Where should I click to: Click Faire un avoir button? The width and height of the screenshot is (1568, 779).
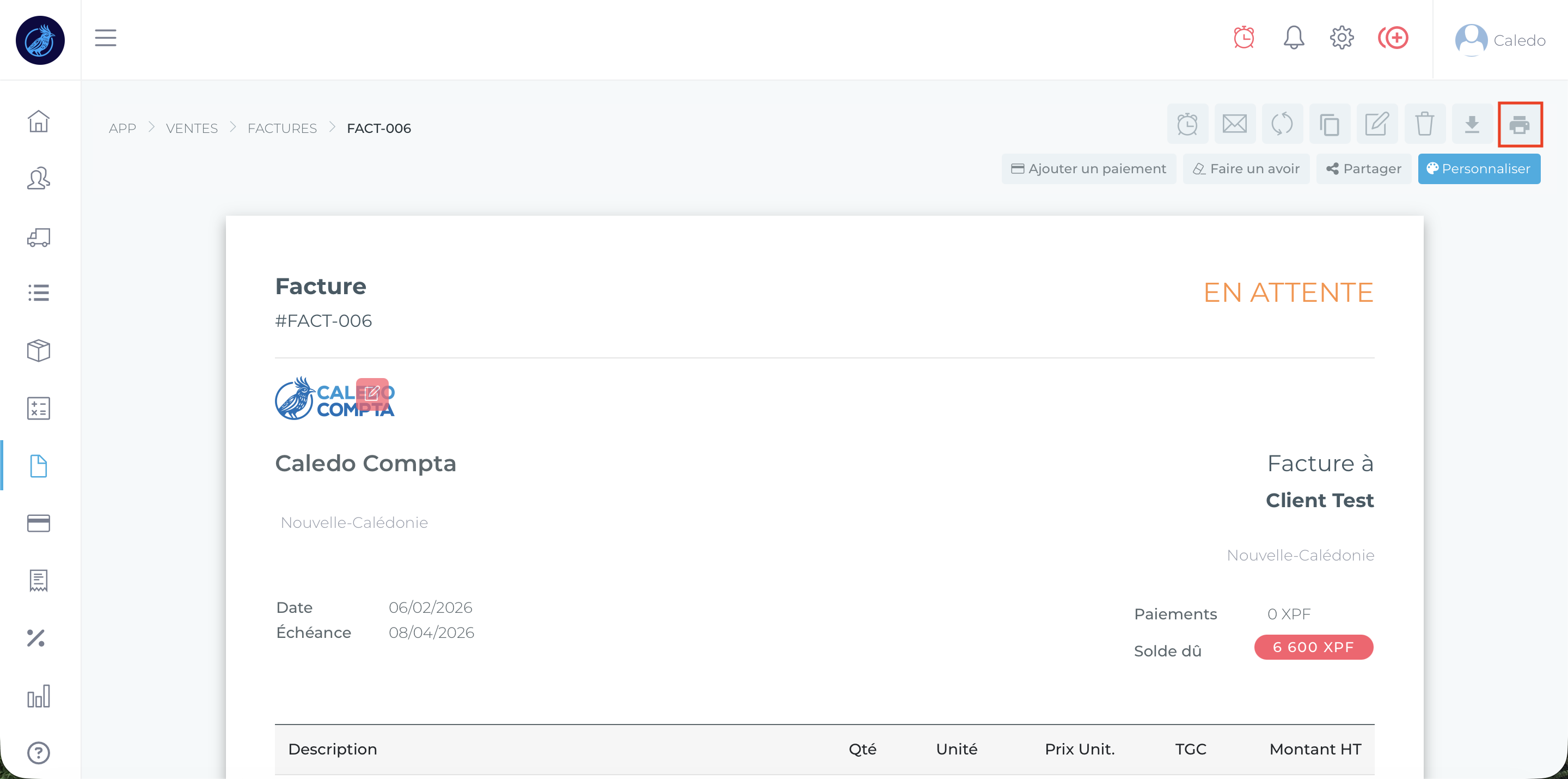[x=1246, y=169]
